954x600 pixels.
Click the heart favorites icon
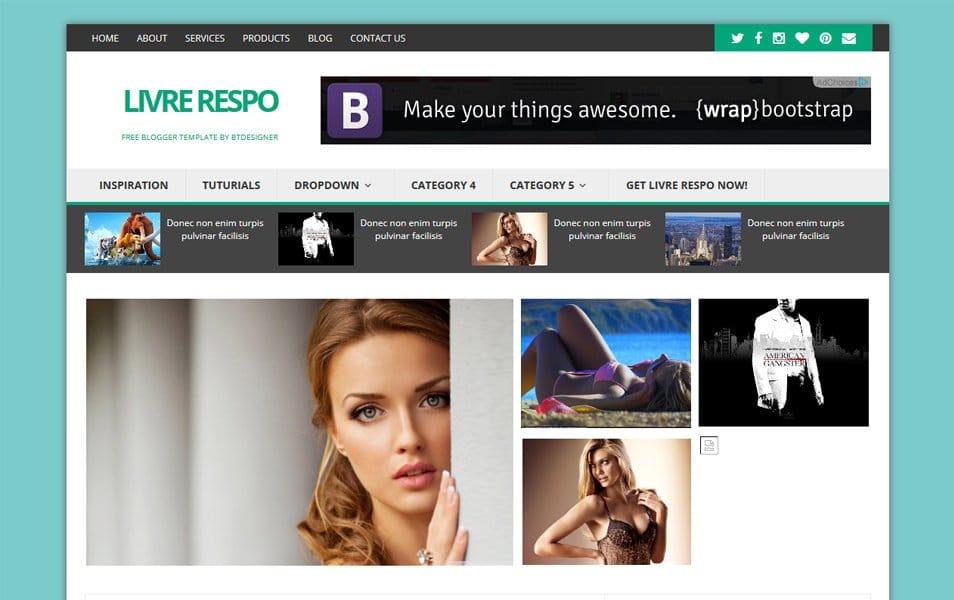[803, 37]
